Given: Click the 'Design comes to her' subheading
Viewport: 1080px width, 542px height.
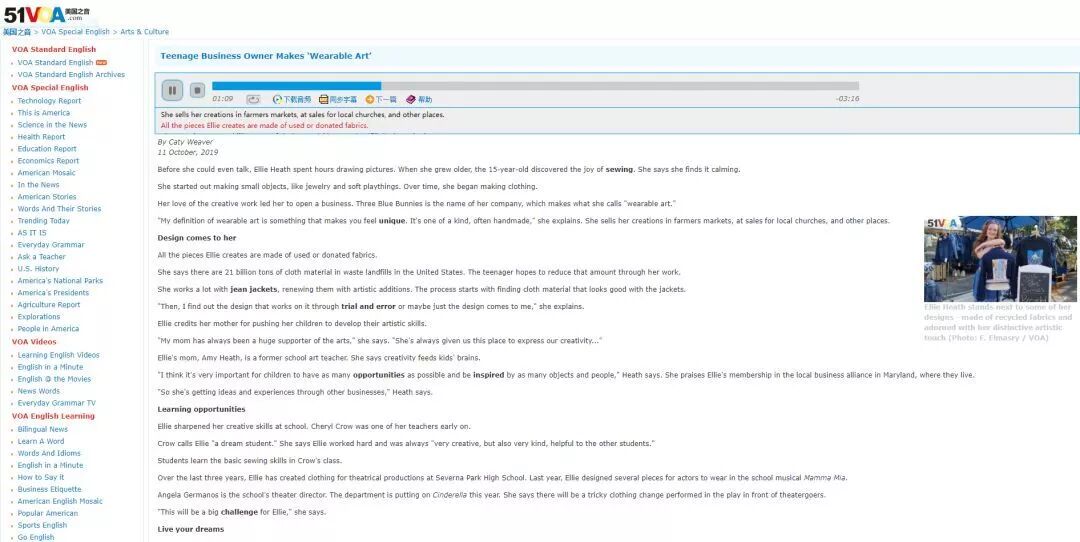Looking at the screenshot, I should 196,238.
